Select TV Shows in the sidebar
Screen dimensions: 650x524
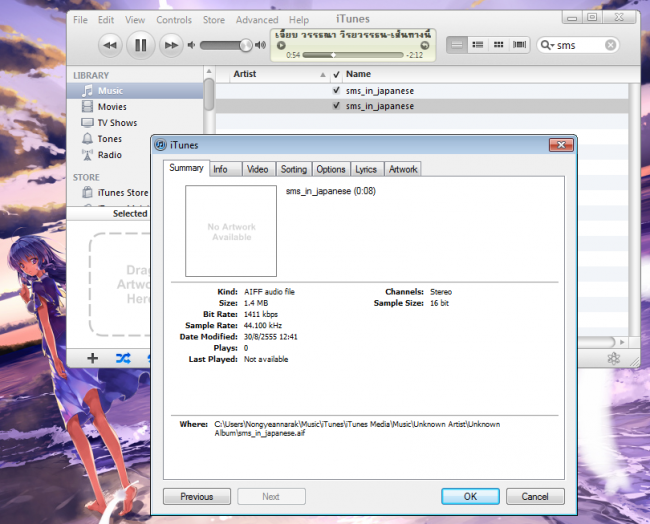(x=135, y=123)
